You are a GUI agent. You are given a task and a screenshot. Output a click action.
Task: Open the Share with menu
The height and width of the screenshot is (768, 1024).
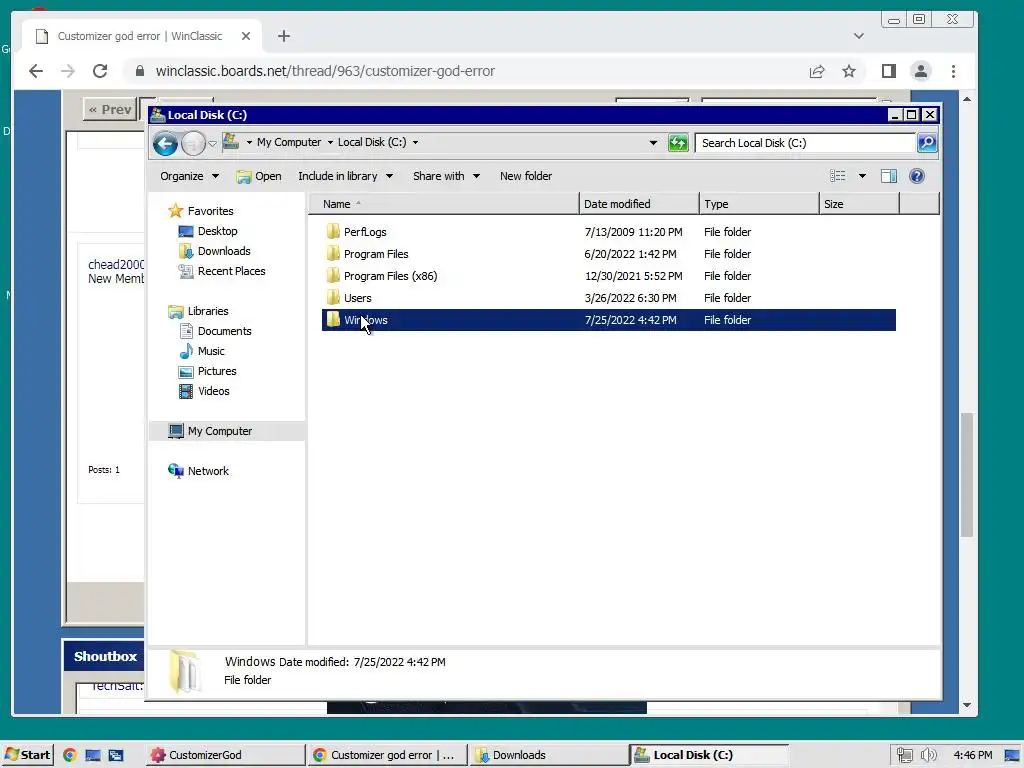pos(446,176)
